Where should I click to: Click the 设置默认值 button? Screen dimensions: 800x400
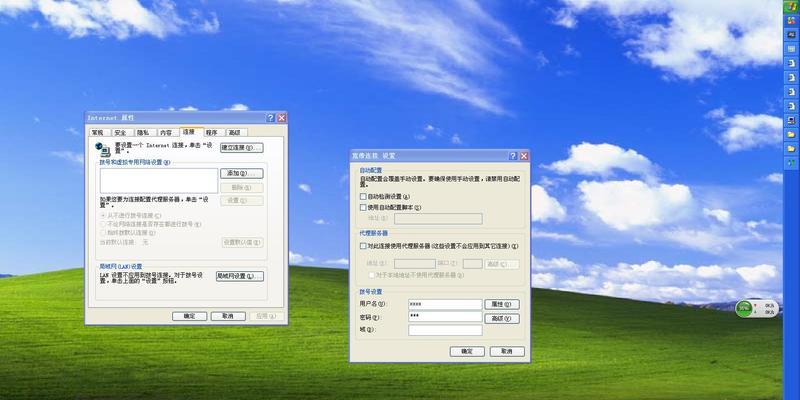tap(243, 242)
